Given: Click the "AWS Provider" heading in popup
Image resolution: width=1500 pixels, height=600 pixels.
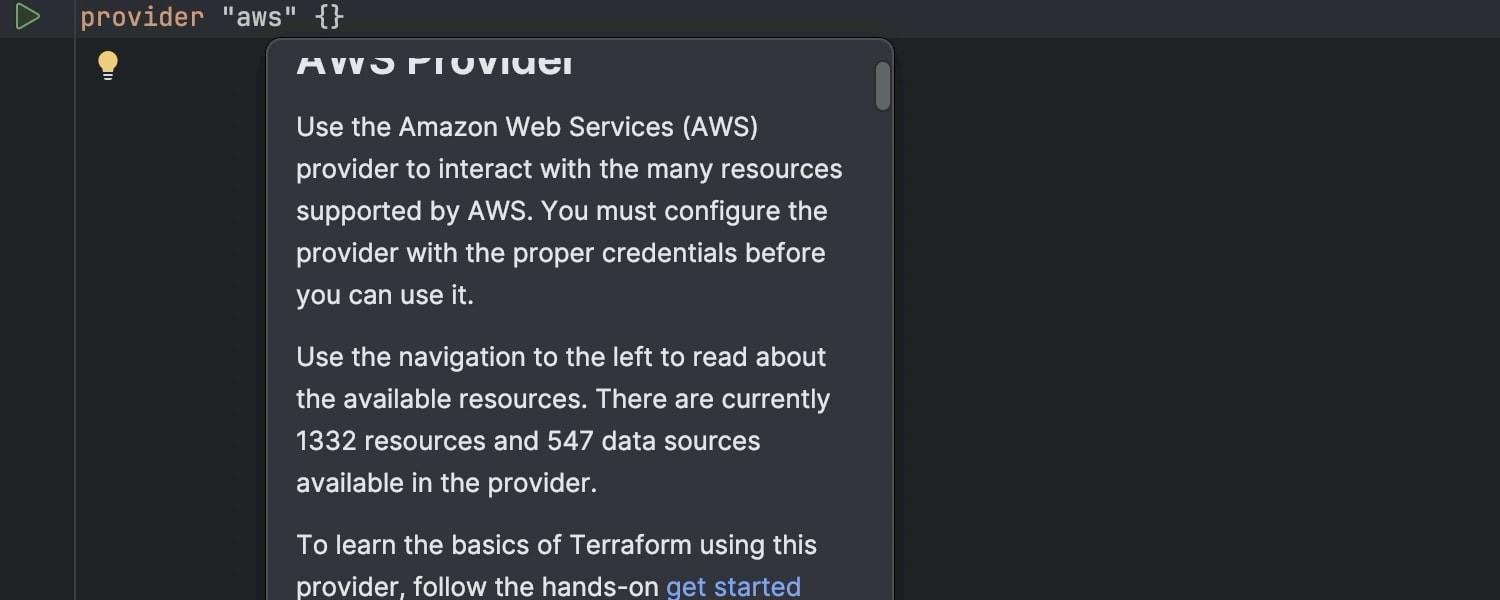Looking at the screenshot, I should tap(435, 62).
